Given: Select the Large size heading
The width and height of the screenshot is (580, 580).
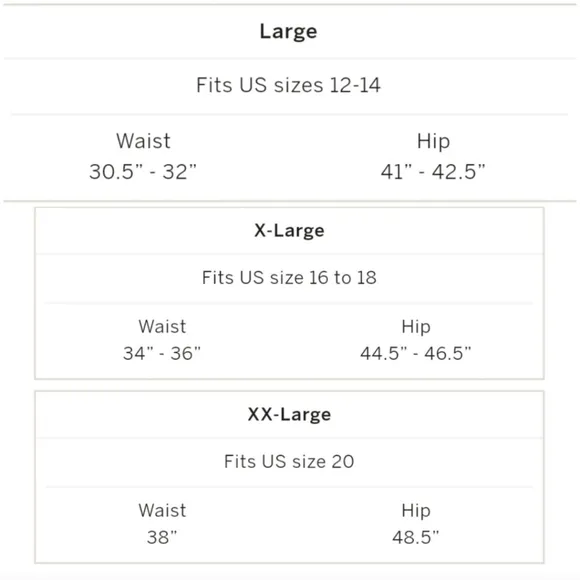Looking at the screenshot, I should [288, 32].
